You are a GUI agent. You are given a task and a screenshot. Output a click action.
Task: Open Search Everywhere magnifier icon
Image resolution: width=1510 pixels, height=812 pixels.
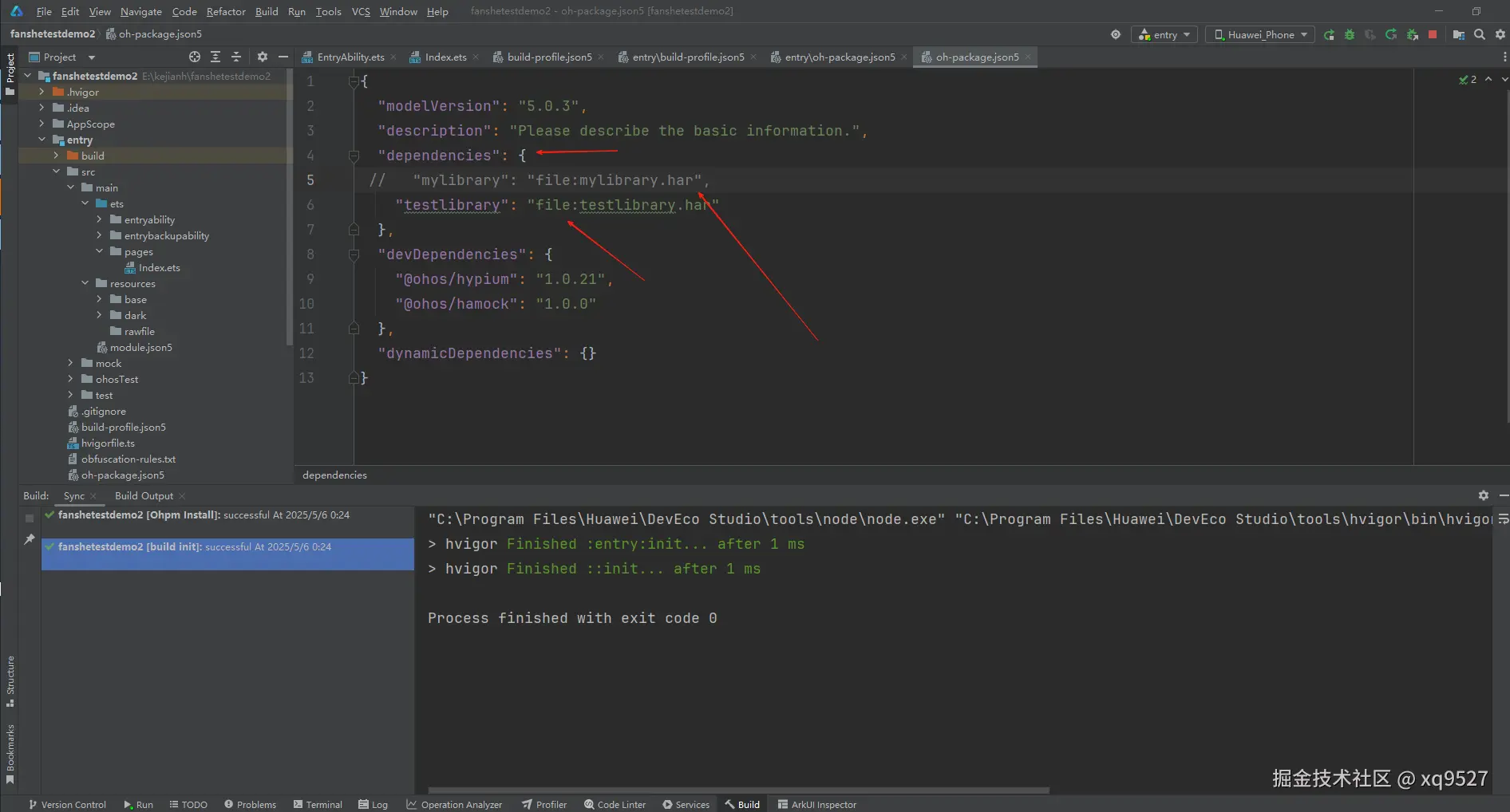[x=1480, y=35]
